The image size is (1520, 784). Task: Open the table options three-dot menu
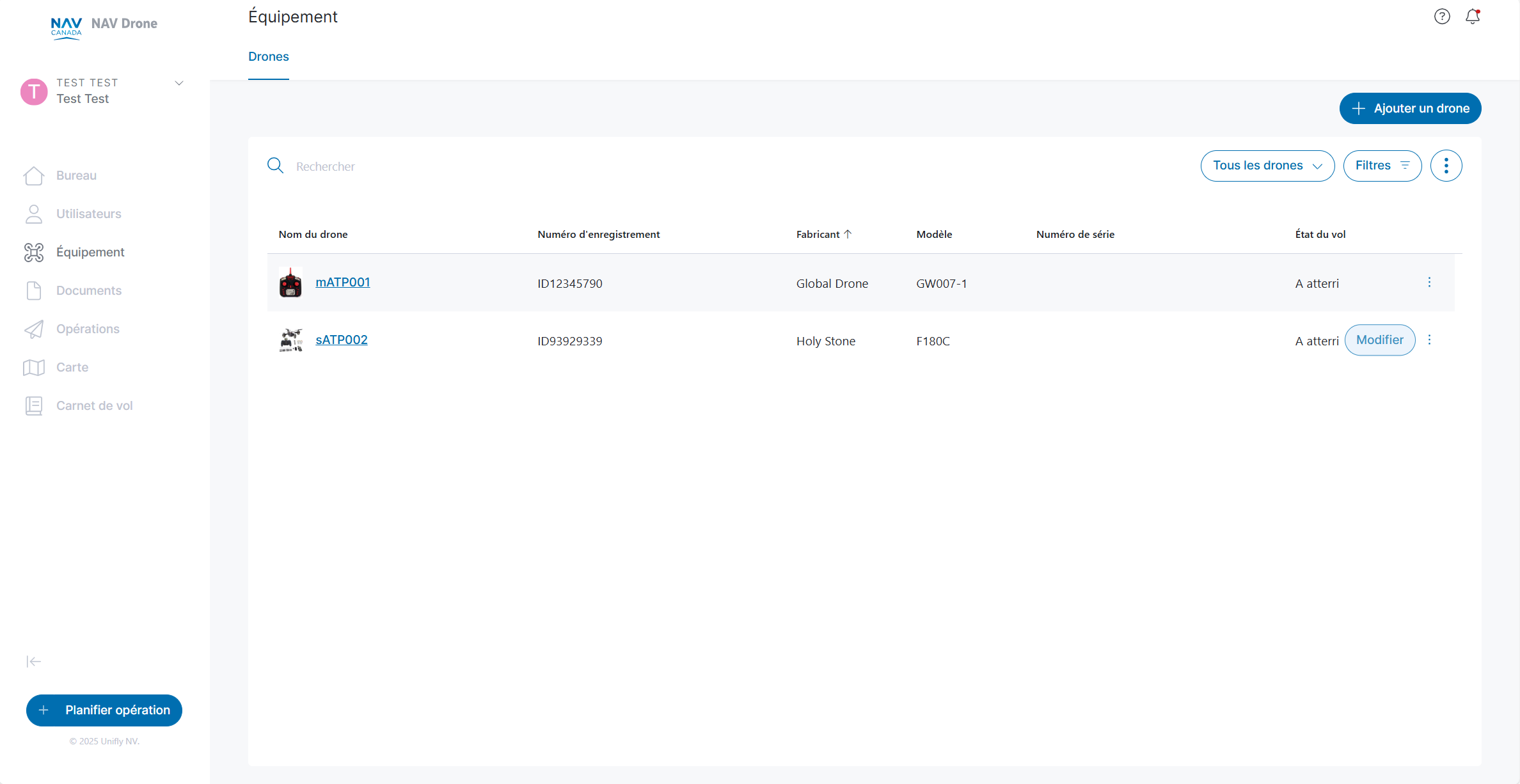(1446, 166)
